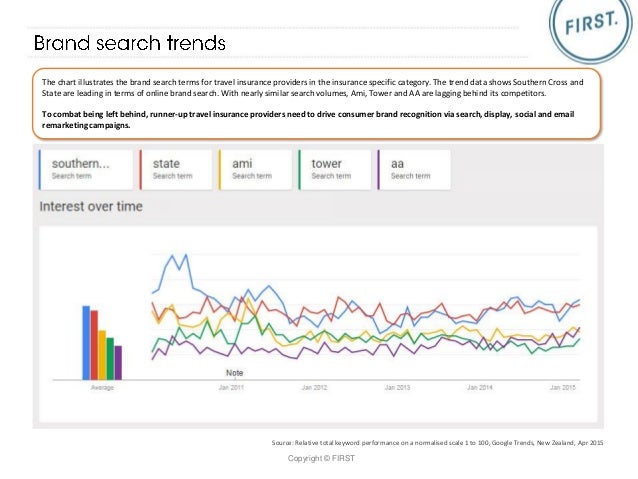Click the FIRST circular logo stamp
Screen dimensions: 638x479
(591, 25)
